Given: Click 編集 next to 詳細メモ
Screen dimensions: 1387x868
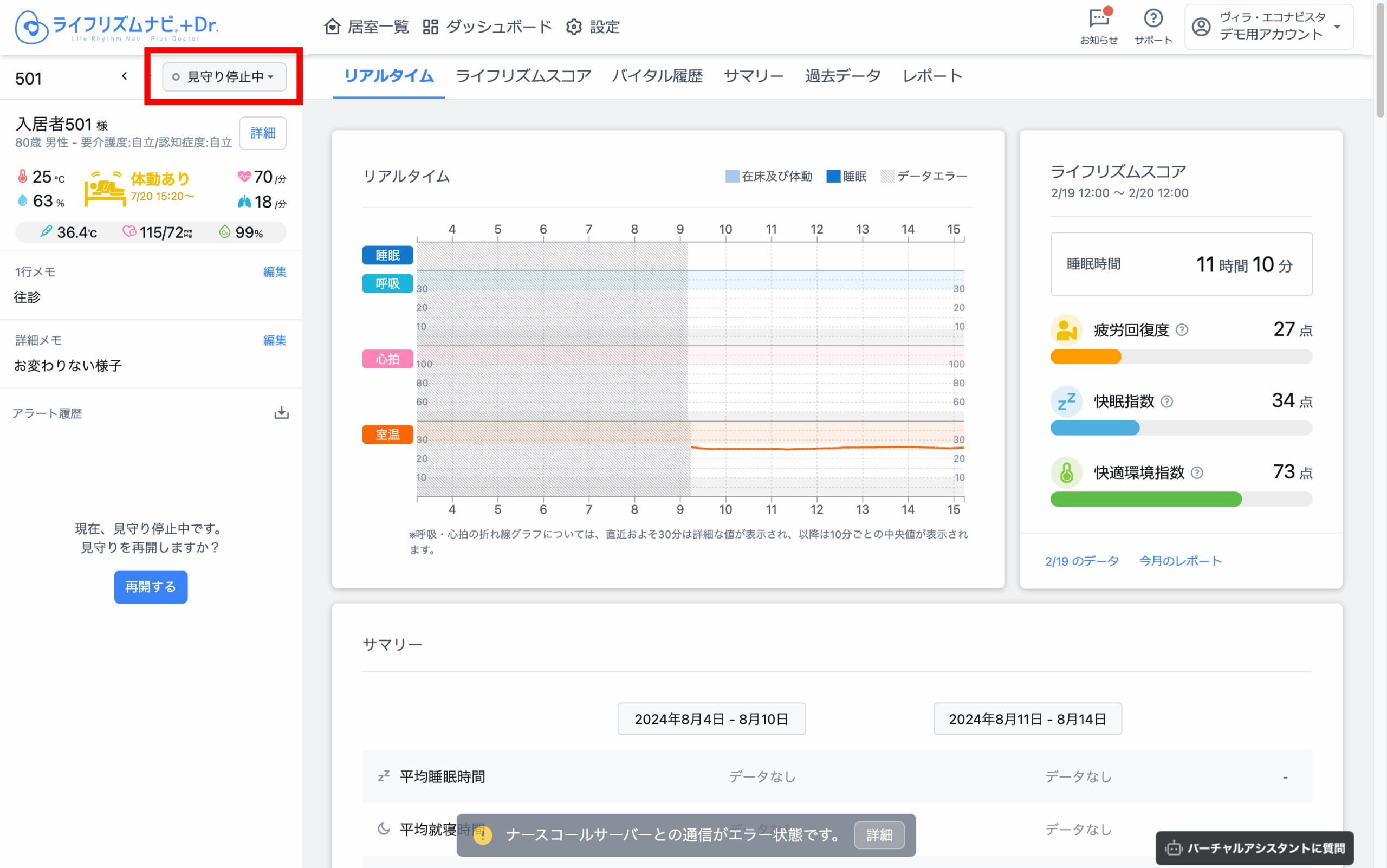Looking at the screenshot, I should [x=274, y=340].
